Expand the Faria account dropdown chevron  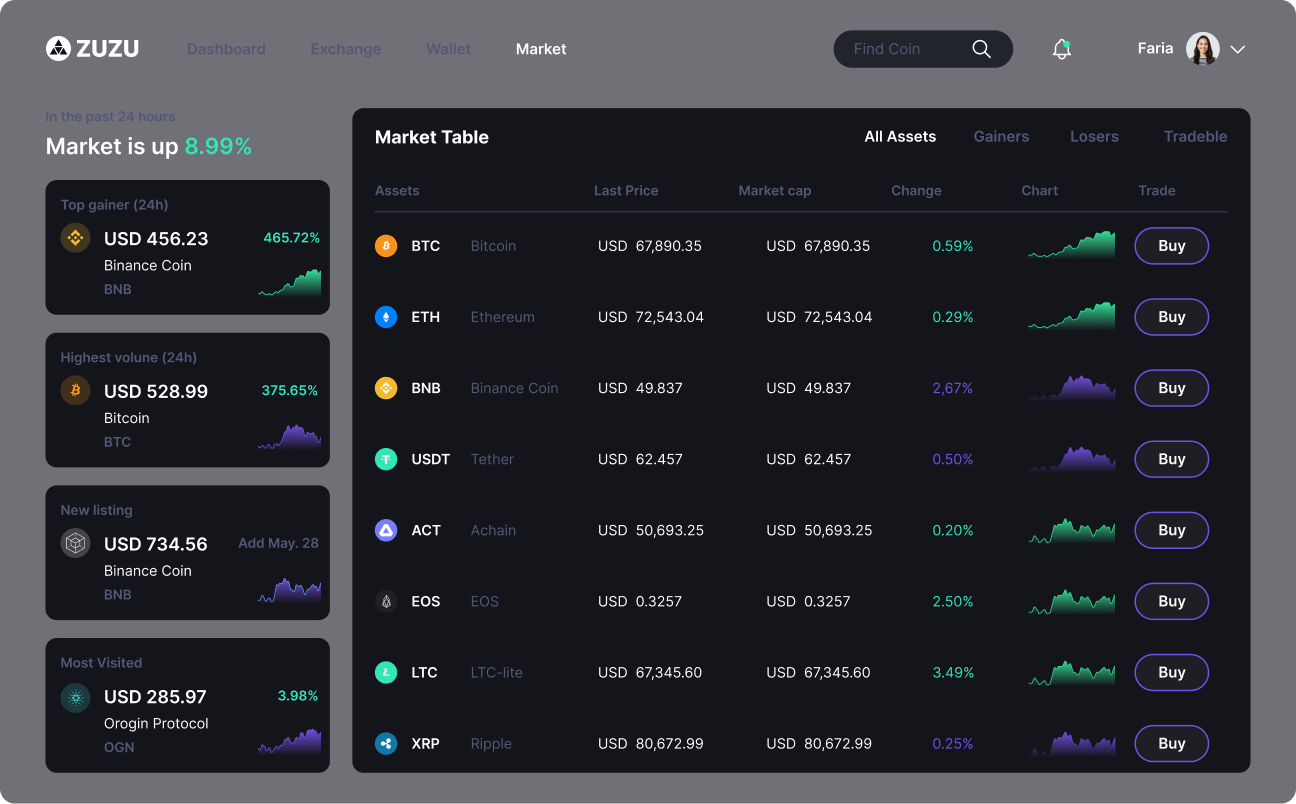pyautogui.click(x=1237, y=49)
